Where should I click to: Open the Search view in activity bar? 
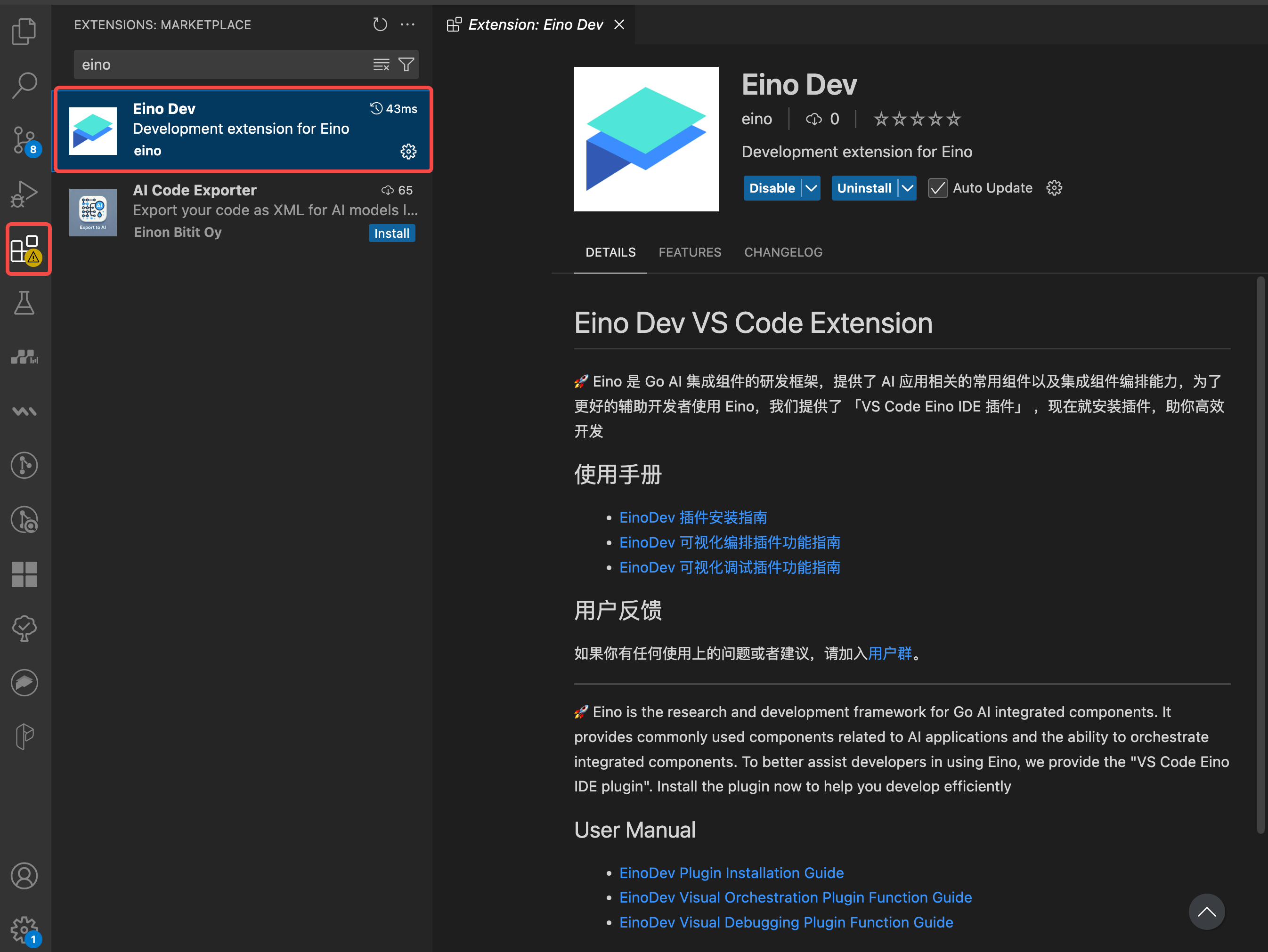tap(24, 85)
